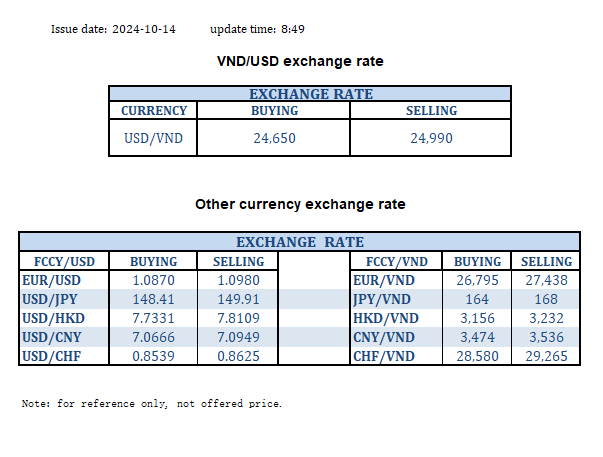603x457 pixels.
Task: Select the USD/JPY buying value 148.41
Action: point(153,299)
